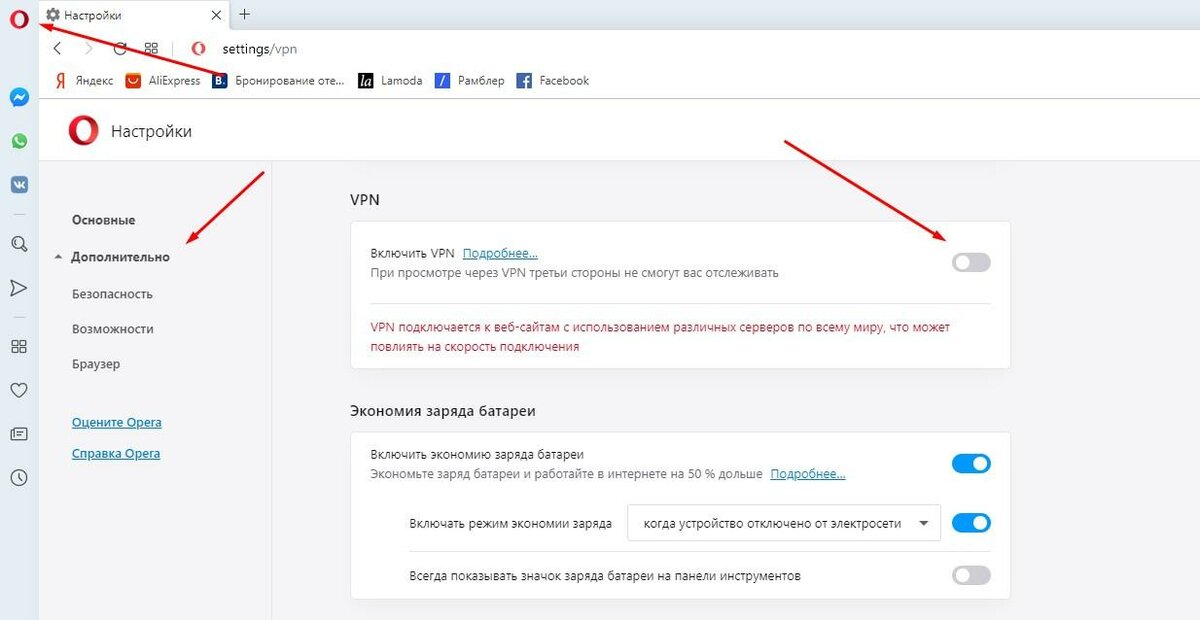Open Speed Dial start page button in toolbar
Viewport: 1200px width, 620px height.
pyautogui.click(x=151, y=48)
